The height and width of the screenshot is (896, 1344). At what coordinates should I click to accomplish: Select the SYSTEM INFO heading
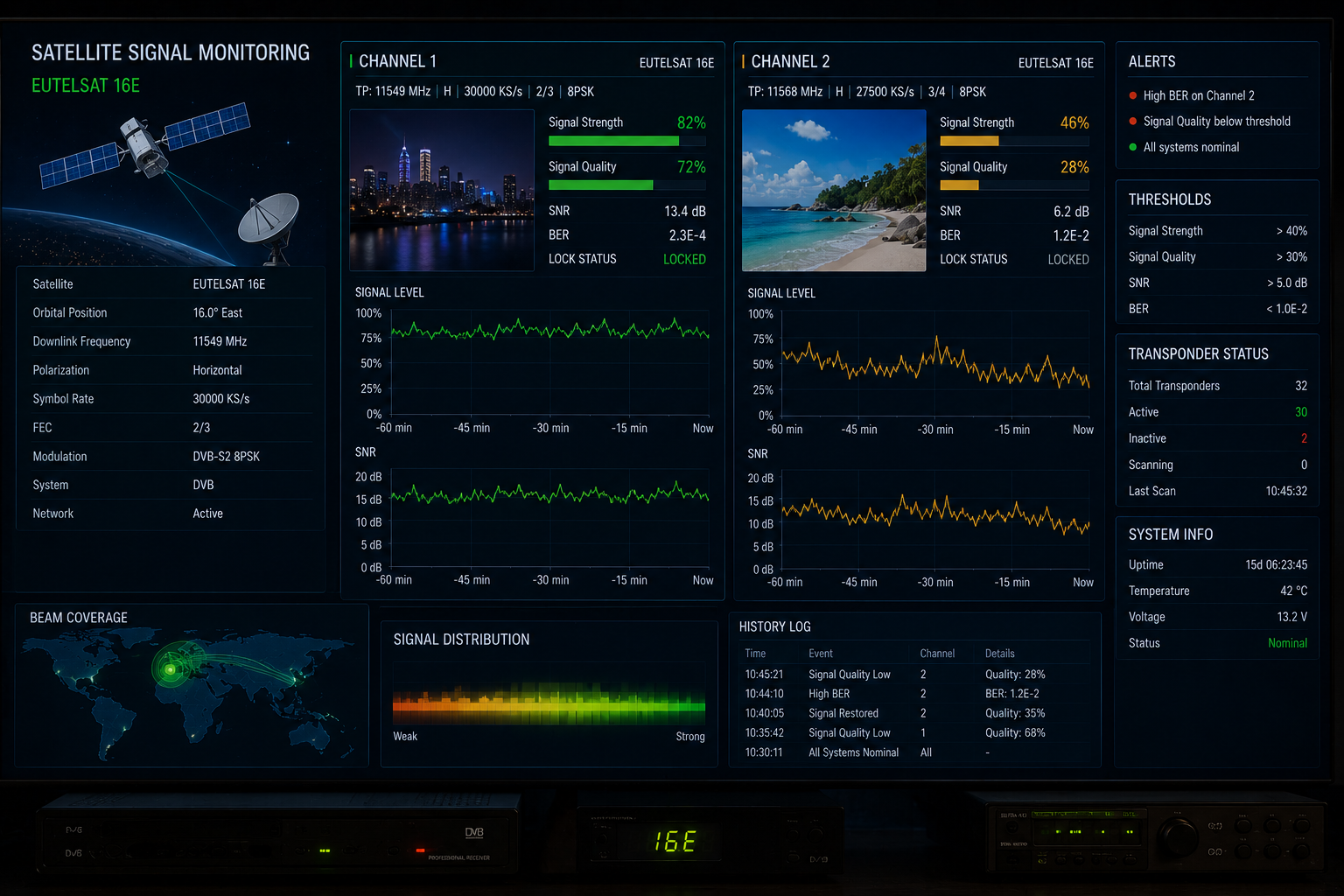tap(1171, 535)
